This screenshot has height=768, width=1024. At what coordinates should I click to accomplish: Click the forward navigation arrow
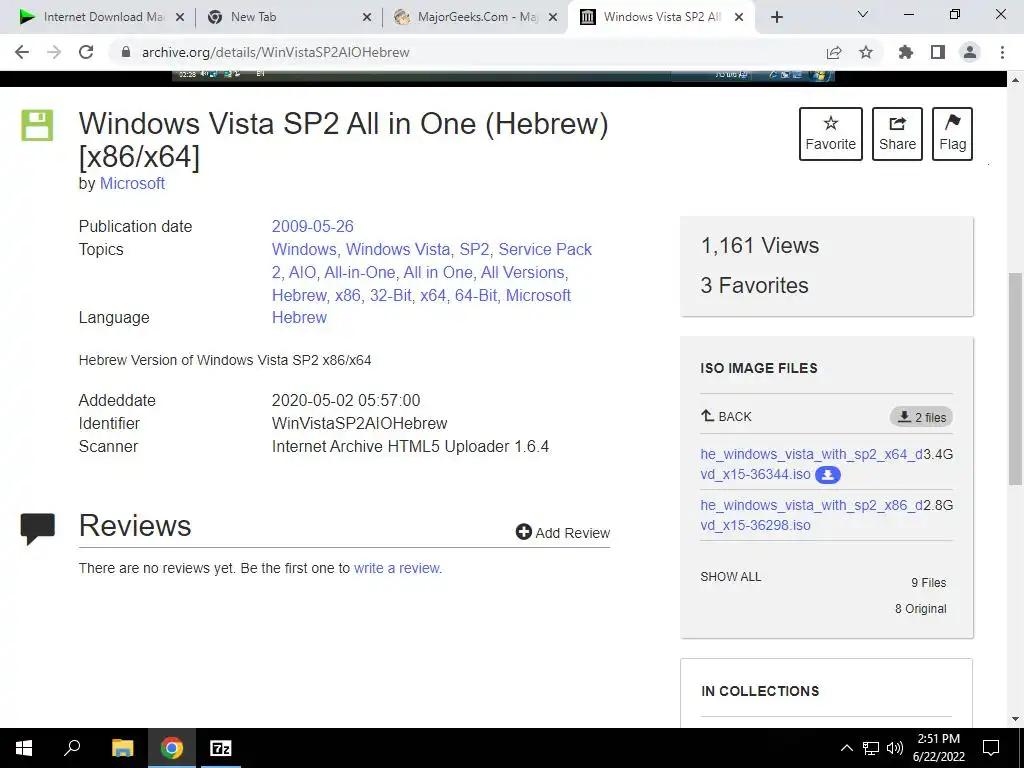54,52
